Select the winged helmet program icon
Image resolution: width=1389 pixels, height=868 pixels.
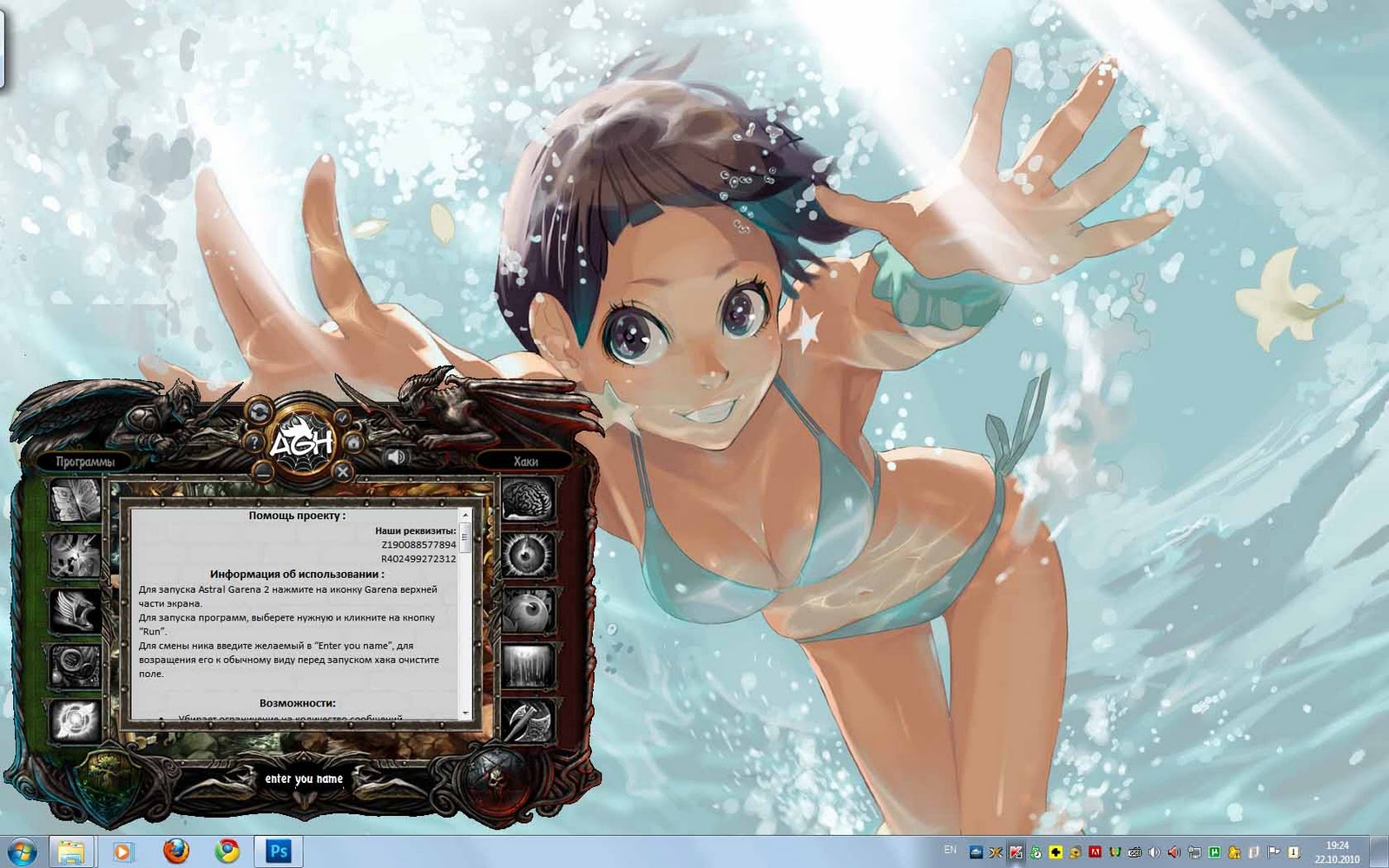[x=76, y=611]
